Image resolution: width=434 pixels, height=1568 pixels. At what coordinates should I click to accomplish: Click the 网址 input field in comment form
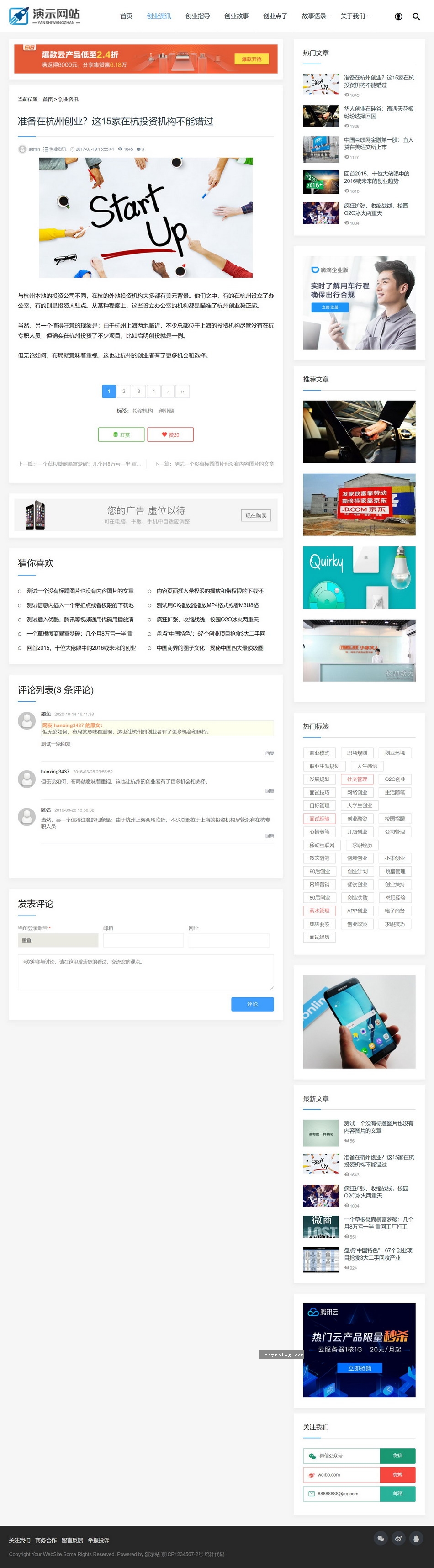[229, 940]
